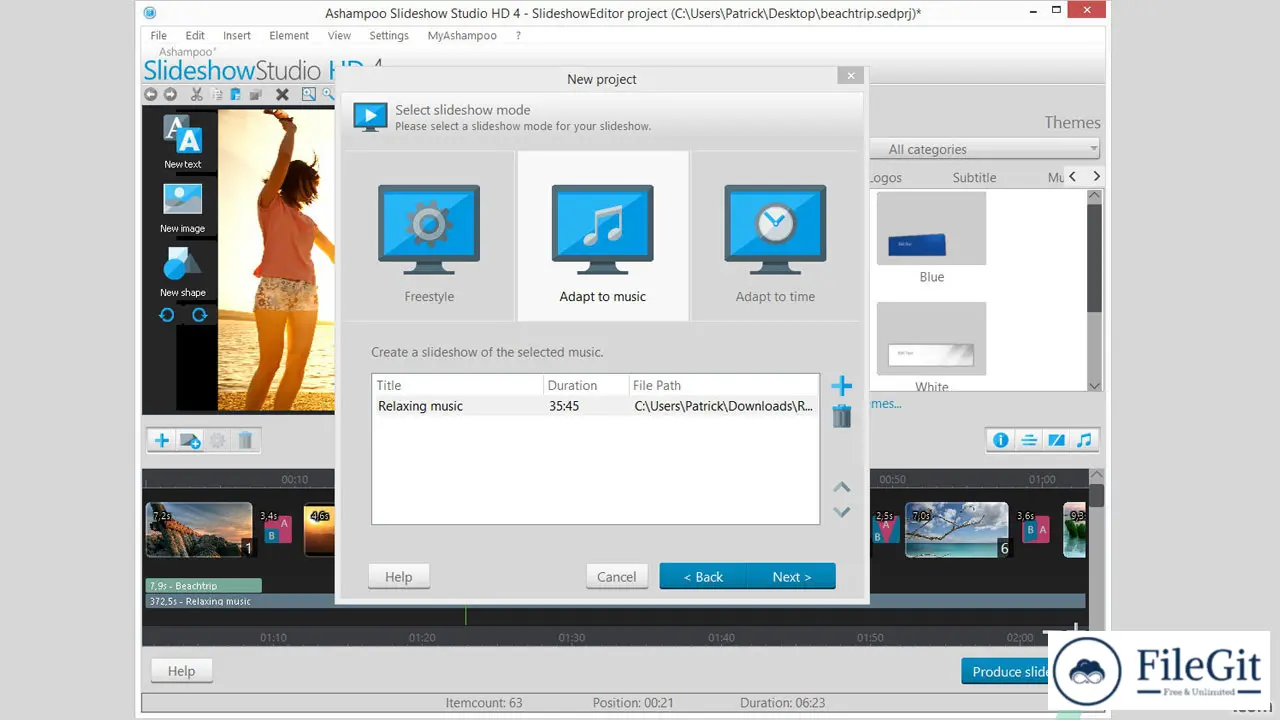Click the horizontal lines icon above the timeline
The width and height of the screenshot is (1280, 720).
[x=1028, y=440]
